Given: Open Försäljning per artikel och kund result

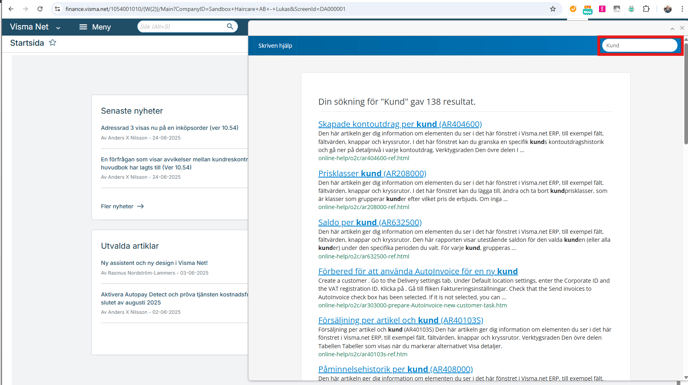Looking at the screenshot, I should tap(401, 320).
